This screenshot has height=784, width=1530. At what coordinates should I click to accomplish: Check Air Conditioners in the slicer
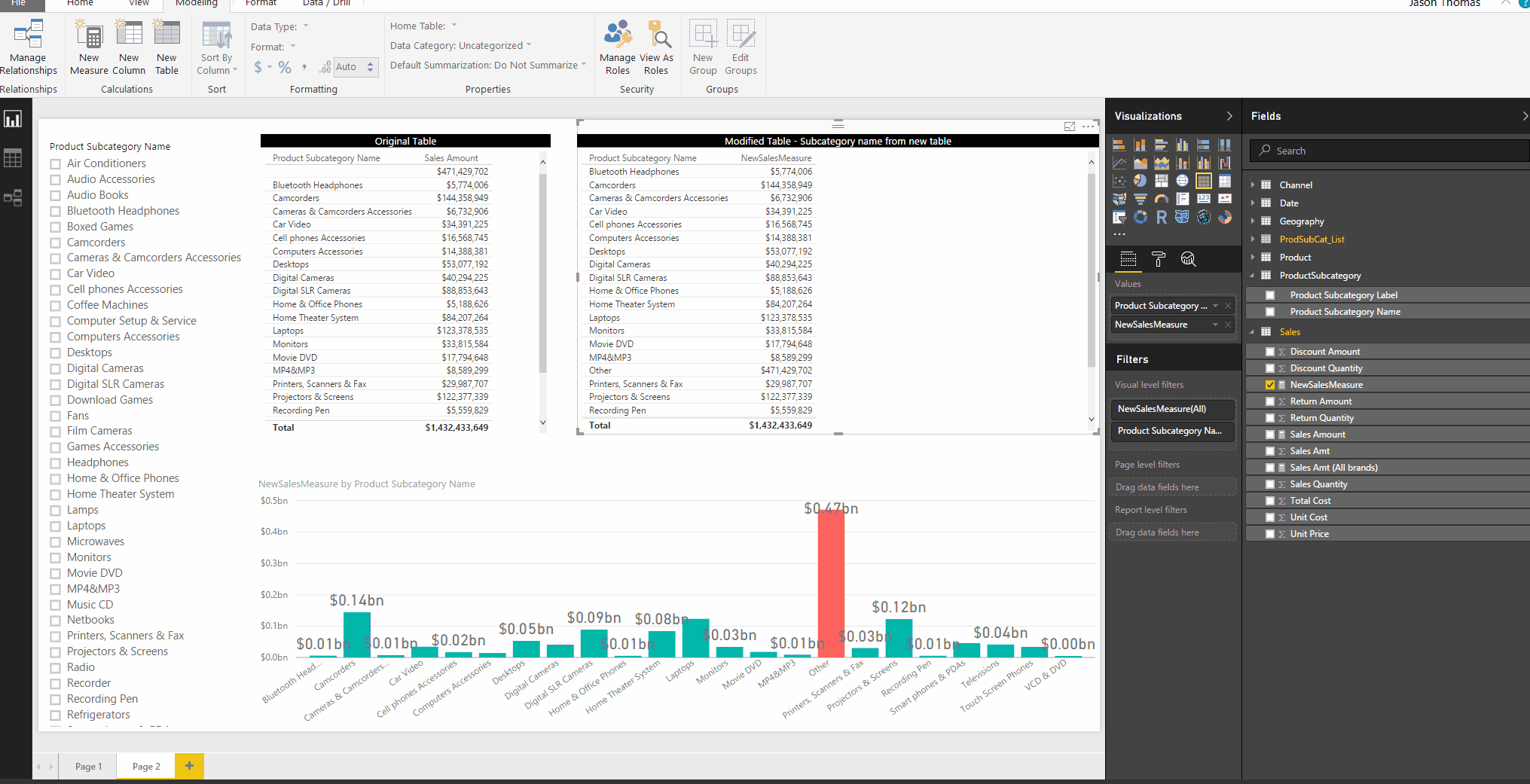[55, 164]
